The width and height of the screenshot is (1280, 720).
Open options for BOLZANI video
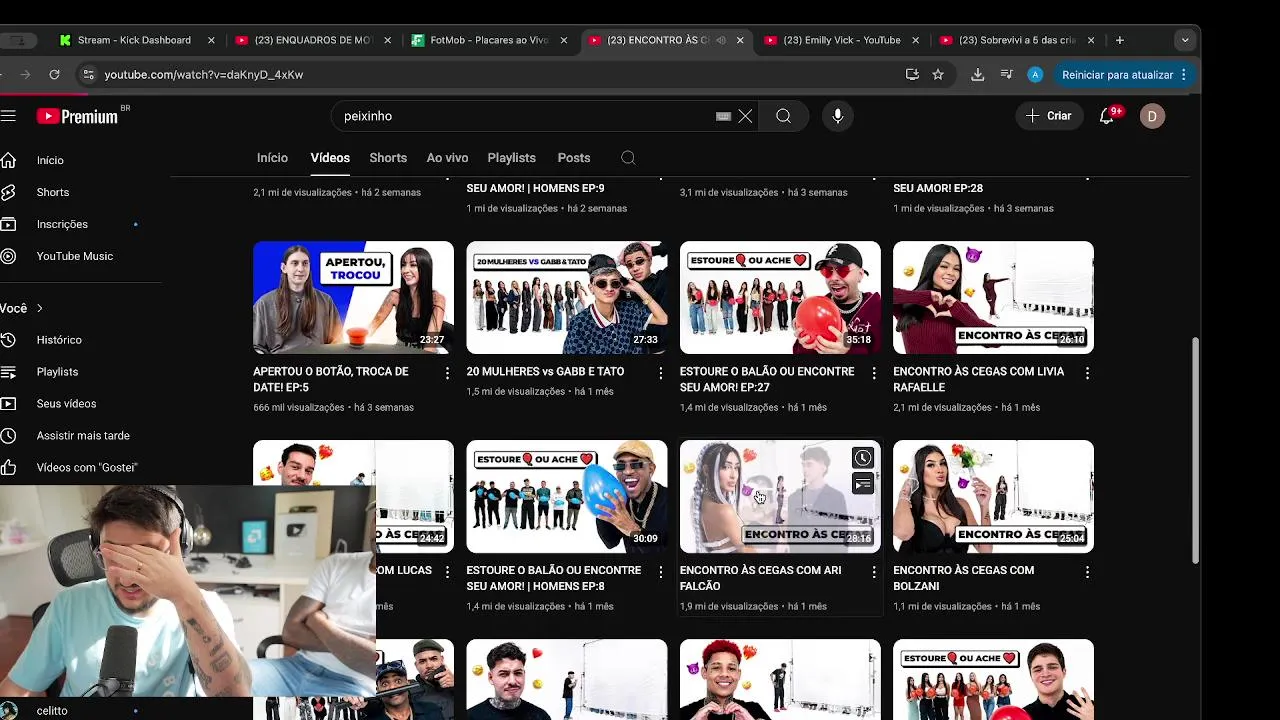[1087, 572]
